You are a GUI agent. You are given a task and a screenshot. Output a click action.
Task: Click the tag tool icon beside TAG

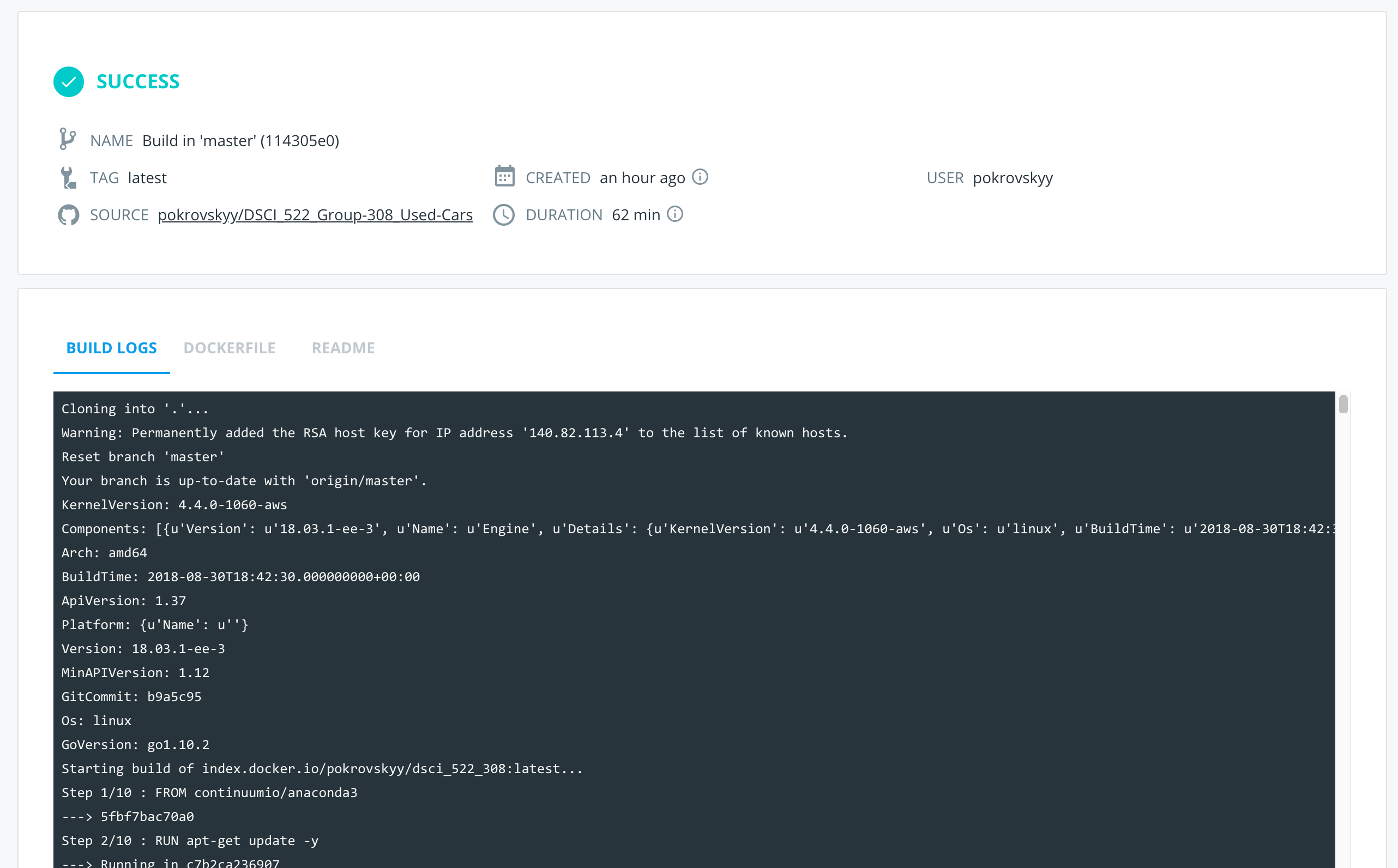click(68, 177)
